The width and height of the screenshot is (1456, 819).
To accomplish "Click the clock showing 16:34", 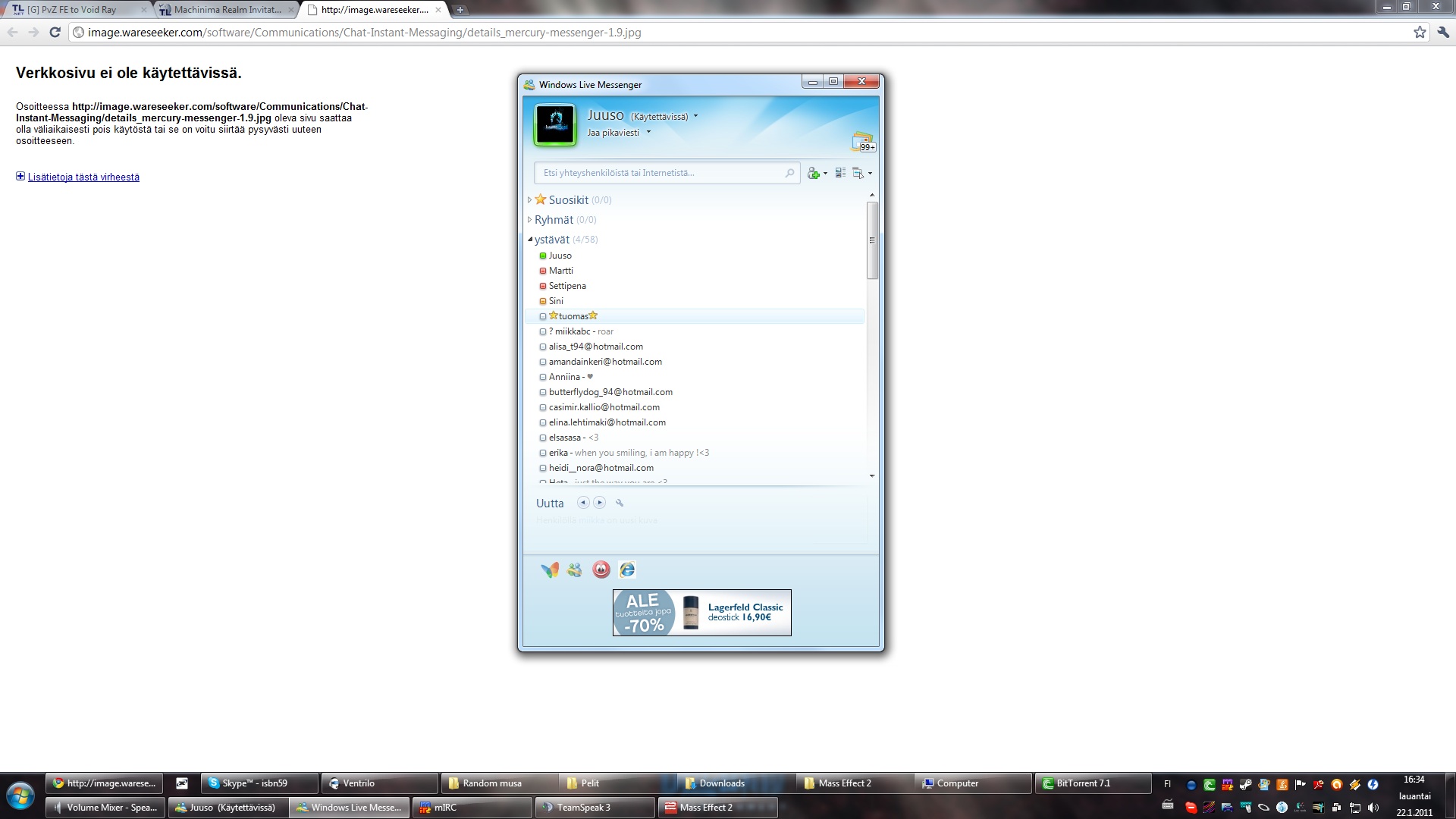I will click(1414, 780).
